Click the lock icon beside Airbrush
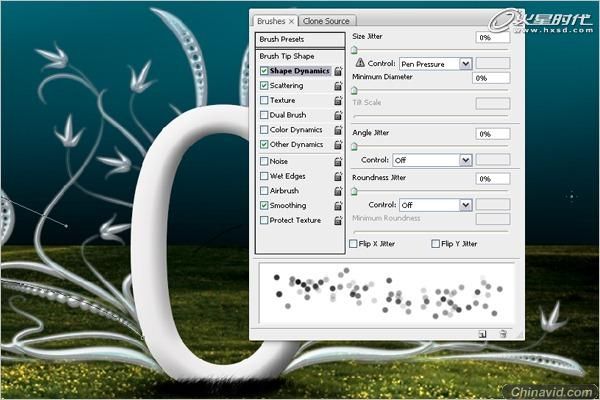The width and height of the screenshot is (600, 400). click(338, 191)
